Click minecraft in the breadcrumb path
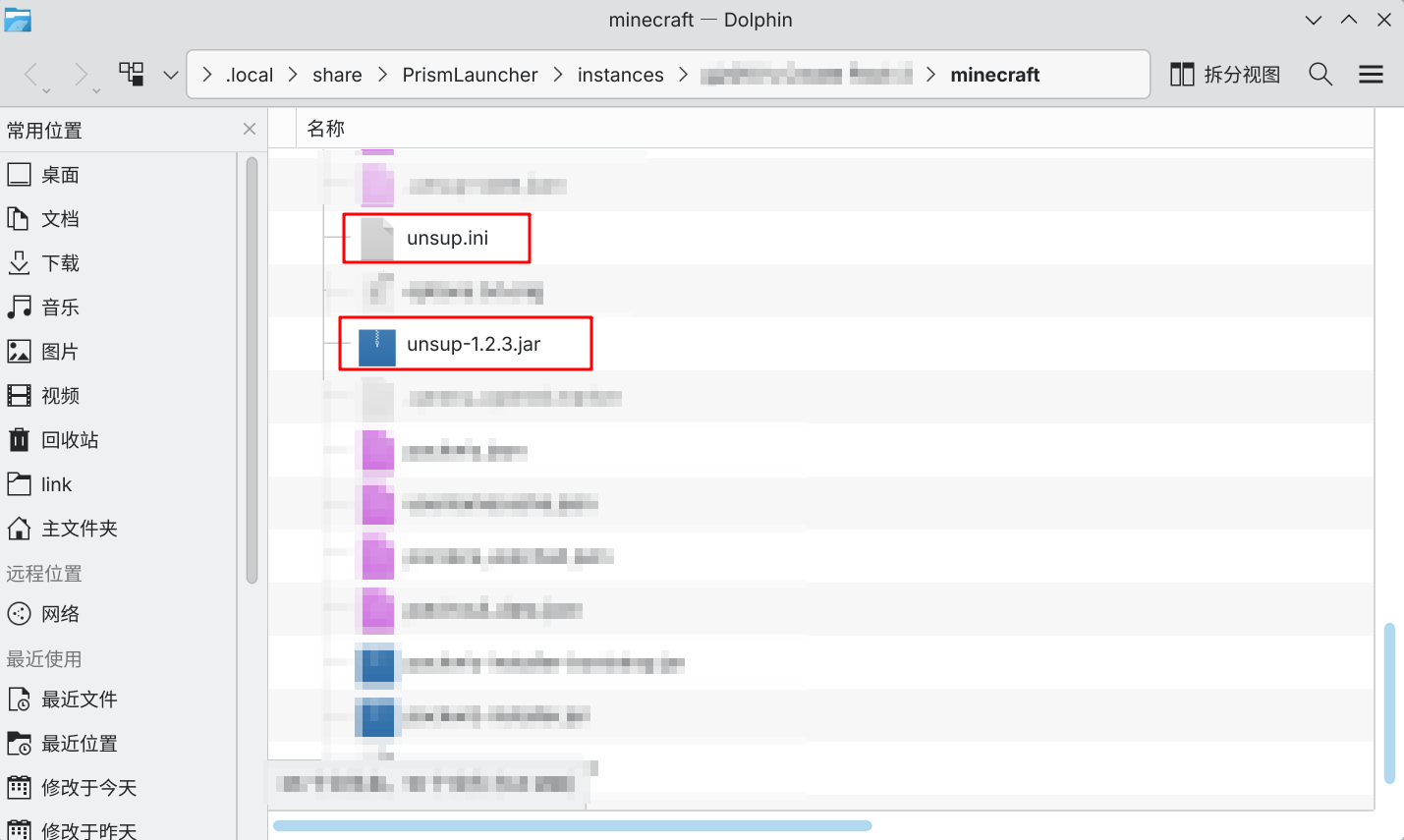The height and width of the screenshot is (840, 1404). 995,75
